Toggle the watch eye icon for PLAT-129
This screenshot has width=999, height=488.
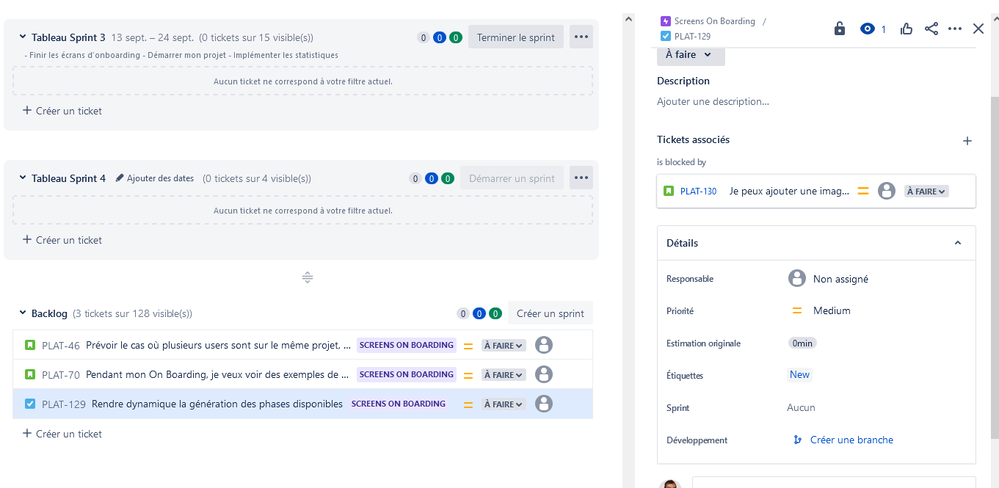[867, 29]
